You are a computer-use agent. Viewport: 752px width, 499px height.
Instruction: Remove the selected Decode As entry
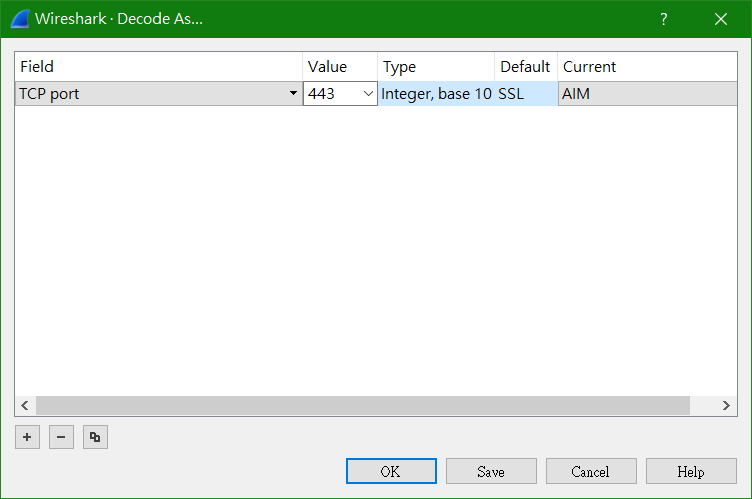point(61,437)
